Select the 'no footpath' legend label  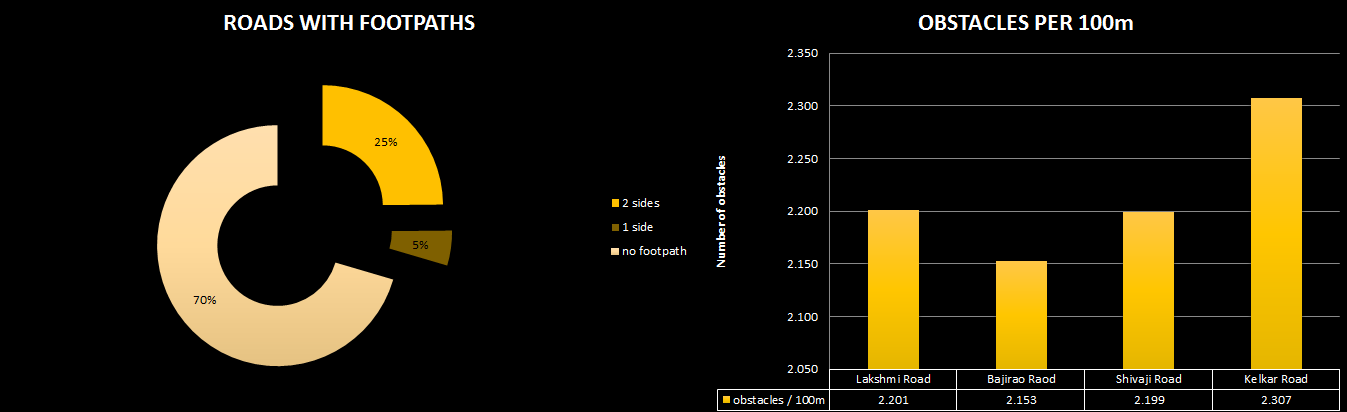[x=654, y=251]
